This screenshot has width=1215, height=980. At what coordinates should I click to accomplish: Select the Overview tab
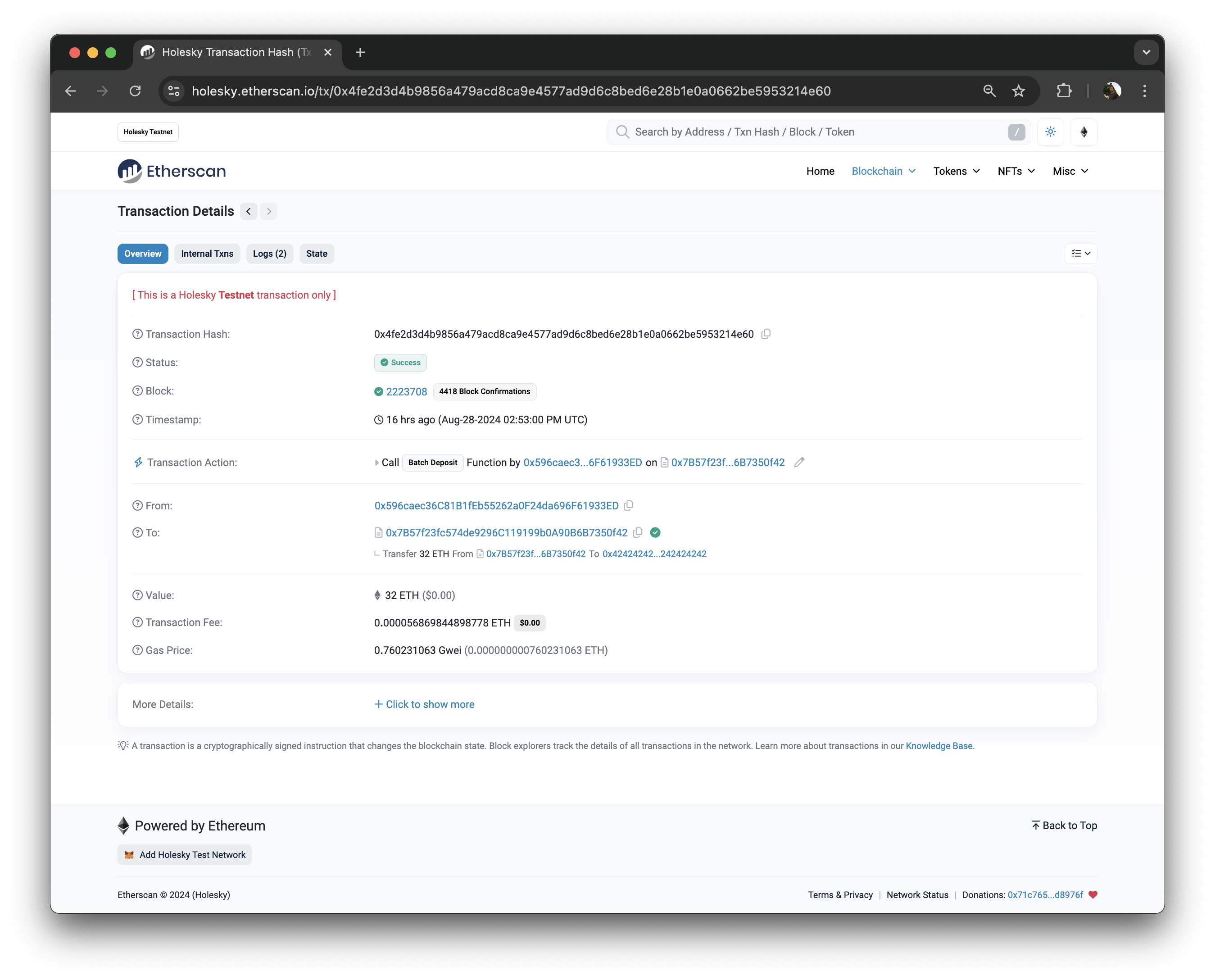[143, 254]
